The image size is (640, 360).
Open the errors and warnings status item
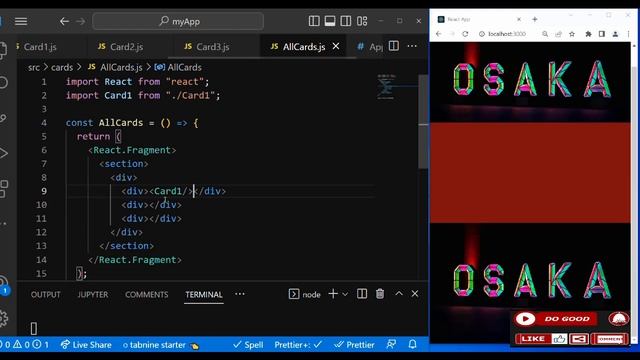[25, 345]
